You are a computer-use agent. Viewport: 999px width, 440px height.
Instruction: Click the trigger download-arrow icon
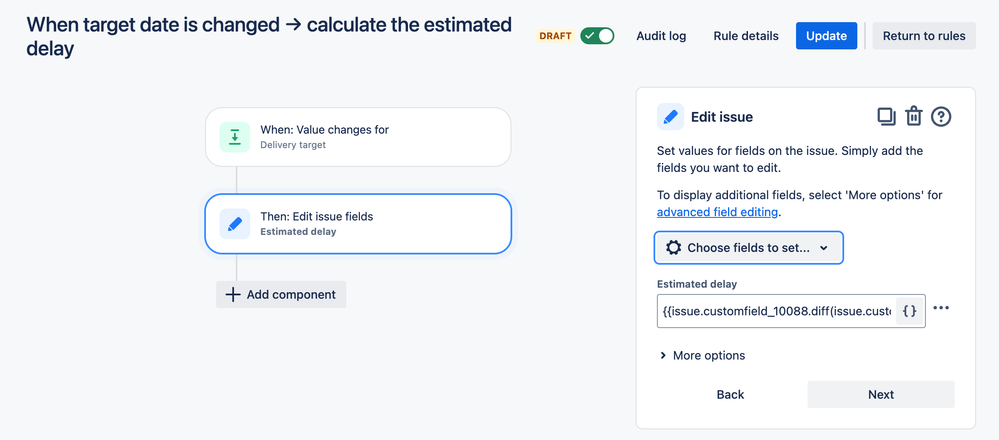(235, 137)
